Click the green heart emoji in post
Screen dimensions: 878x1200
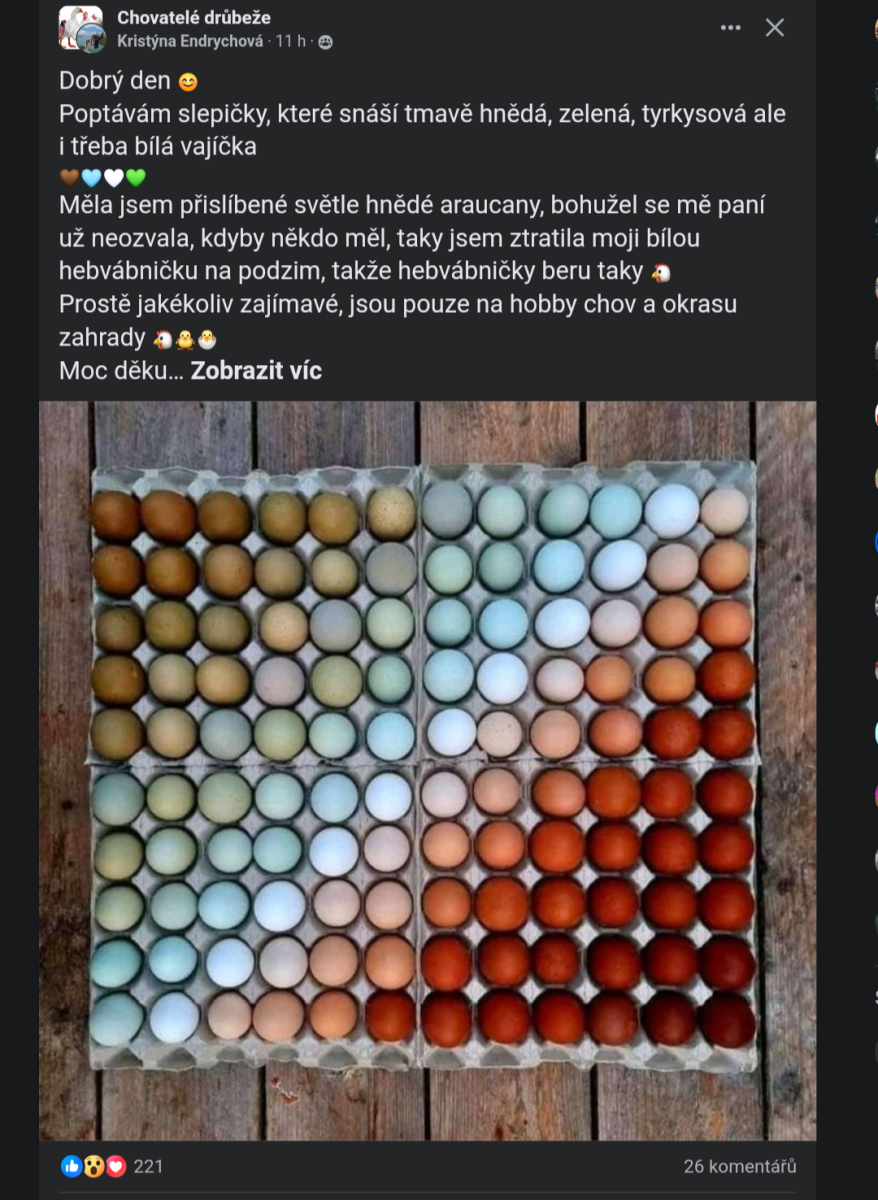(x=136, y=178)
